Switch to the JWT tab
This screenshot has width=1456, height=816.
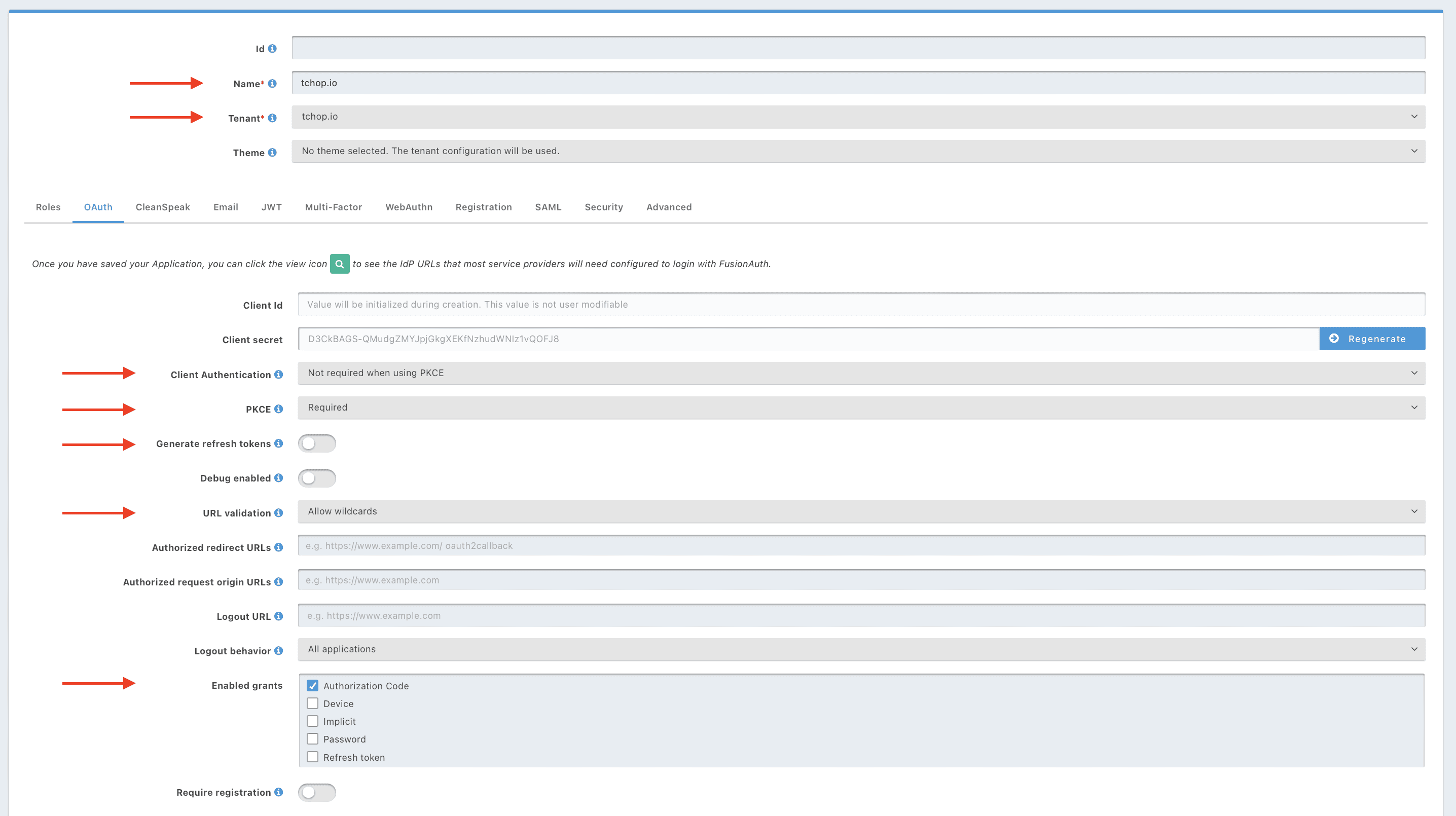tap(271, 207)
